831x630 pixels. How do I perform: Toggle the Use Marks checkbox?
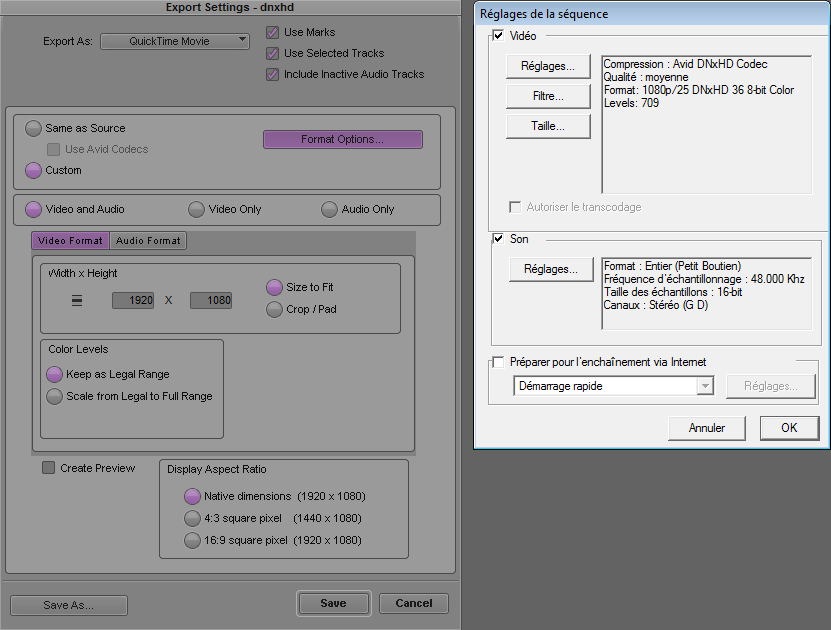pos(272,33)
